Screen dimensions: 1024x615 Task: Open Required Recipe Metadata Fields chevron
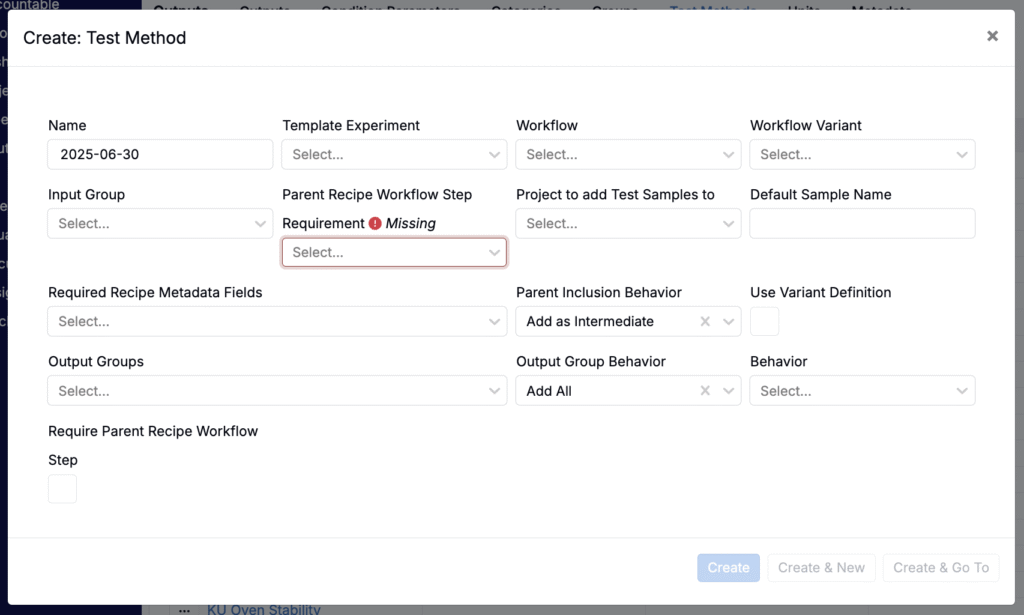pyautogui.click(x=495, y=322)
